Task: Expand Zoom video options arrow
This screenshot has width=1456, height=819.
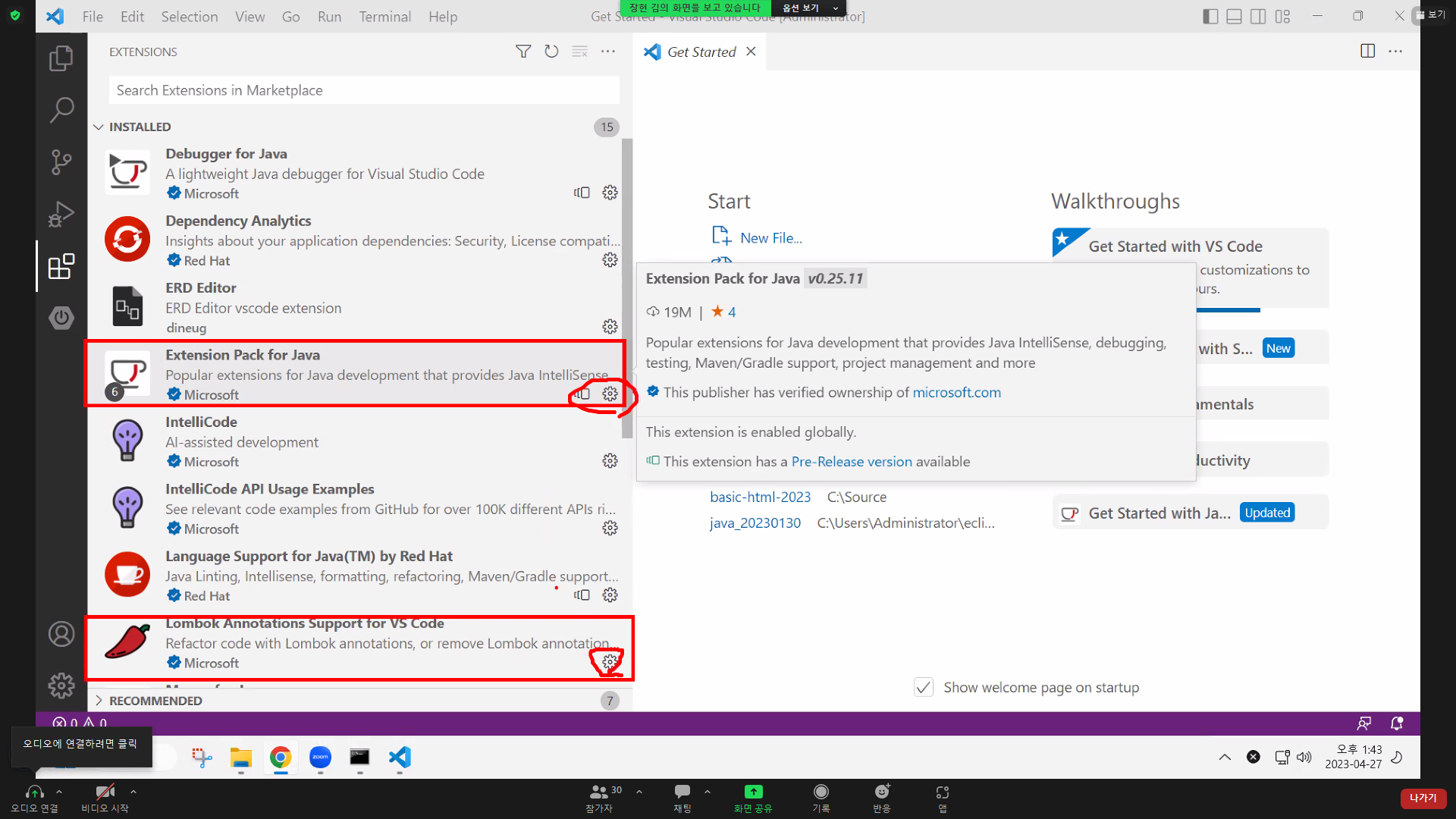Action: [133, 792]
